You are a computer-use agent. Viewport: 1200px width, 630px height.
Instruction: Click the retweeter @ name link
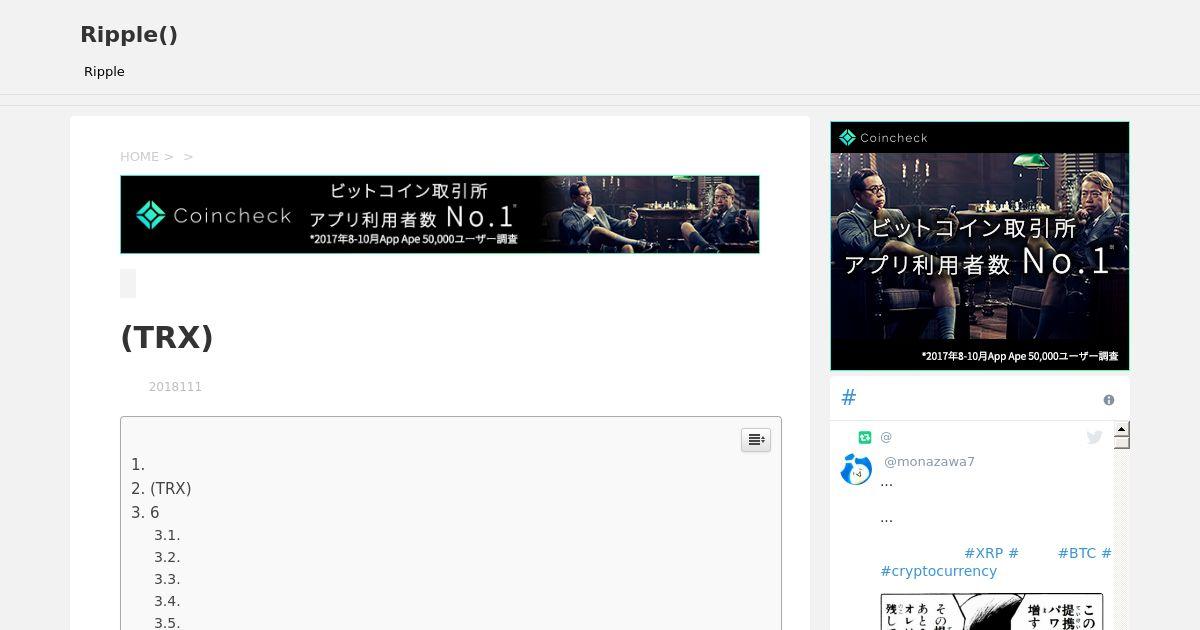(886, 437)
